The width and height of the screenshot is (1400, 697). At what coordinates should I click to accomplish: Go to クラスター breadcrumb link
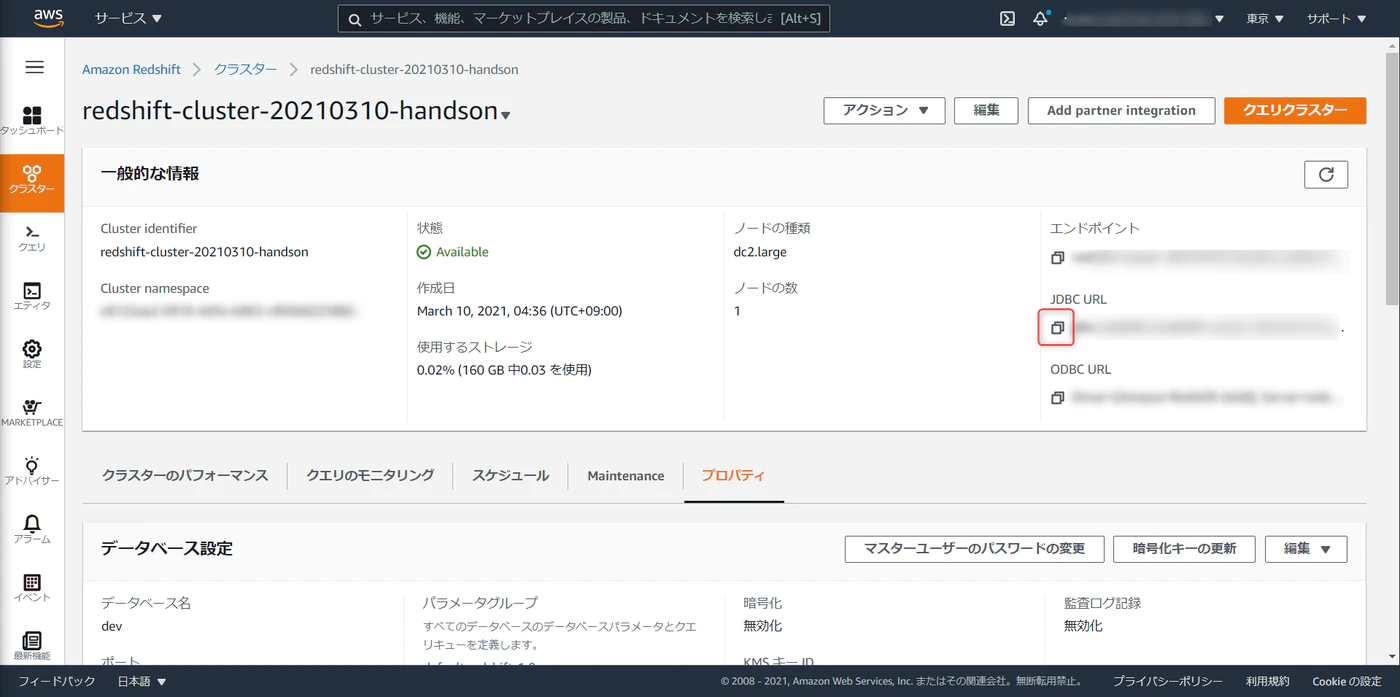click(245, 70)
